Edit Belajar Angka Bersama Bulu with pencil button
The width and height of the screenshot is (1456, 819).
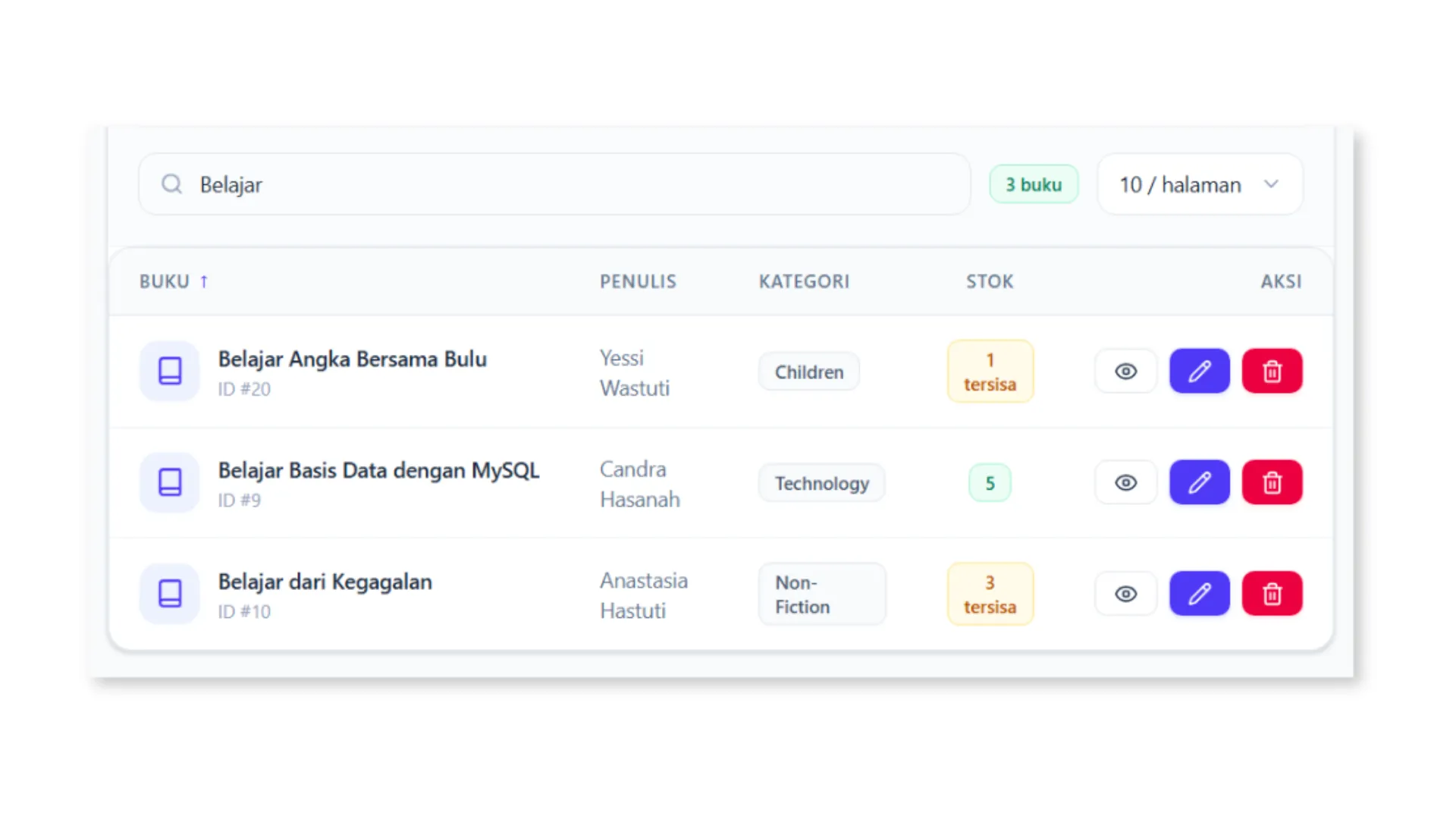(1200, 371)
